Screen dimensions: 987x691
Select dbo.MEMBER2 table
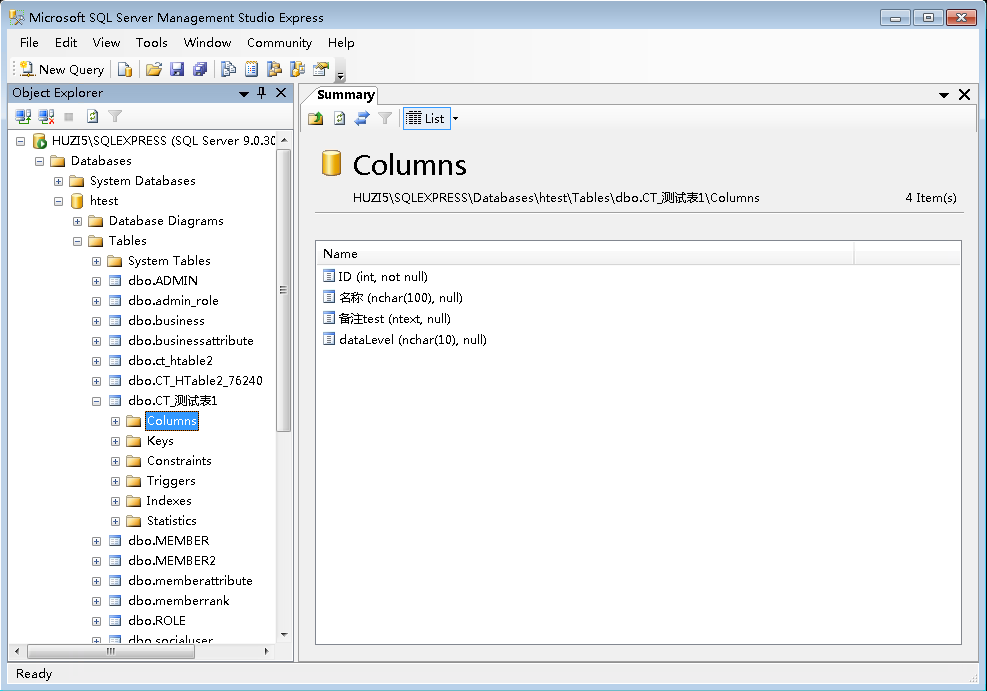pyautogui.click(x=172, y=561)
